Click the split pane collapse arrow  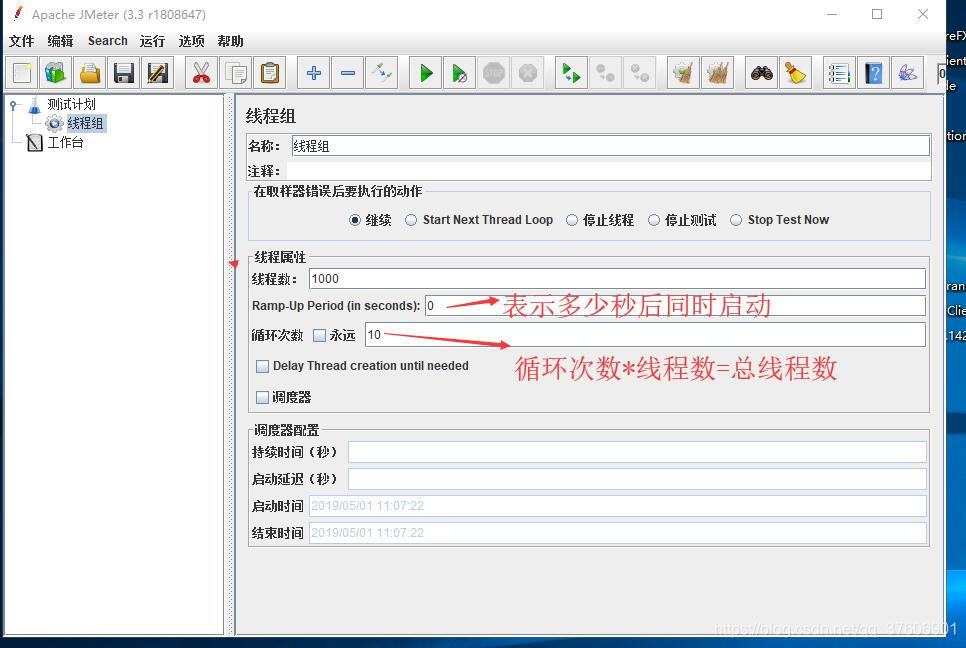(233, 264)
